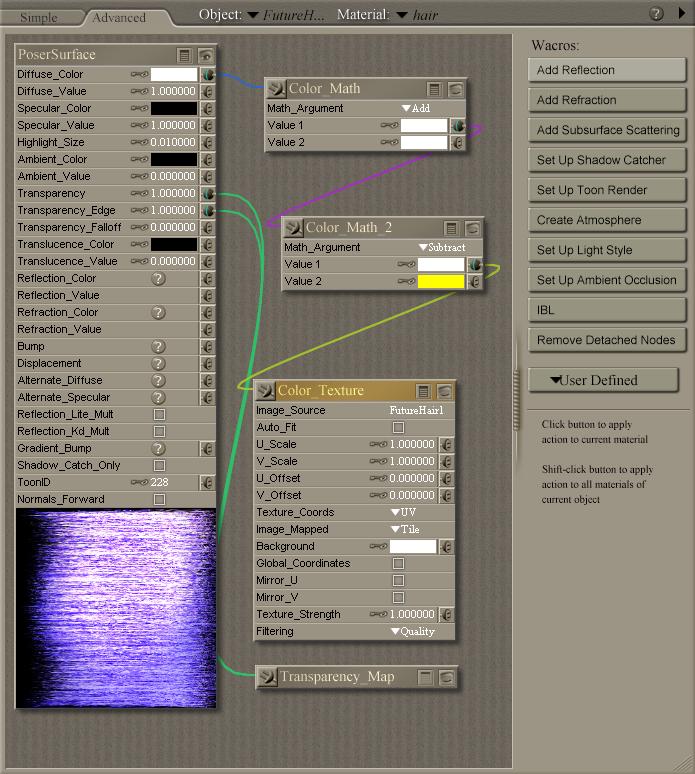Collapse Color_Math node parameters icon
The height and width of the screenshot is (774, 695).
coord(434,89)
